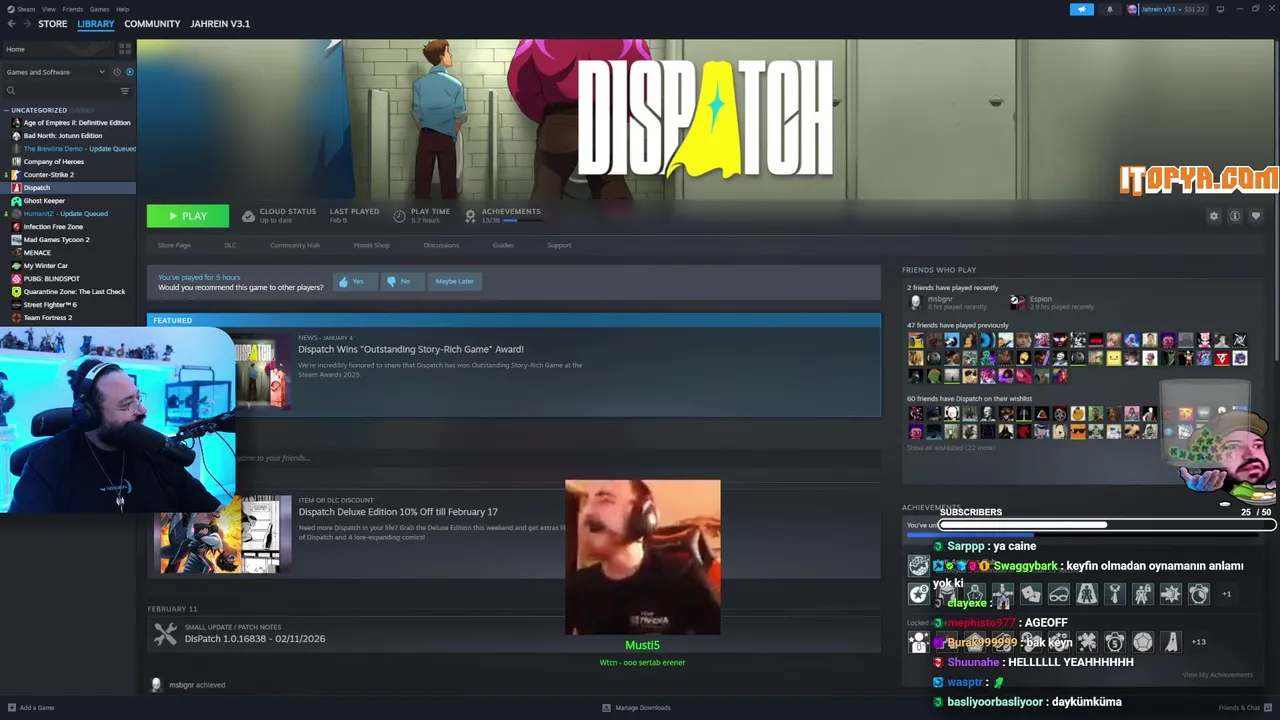Open advanced library filter options
The height and width of the screenshot is (720, 1280).
tap(125, 91)
